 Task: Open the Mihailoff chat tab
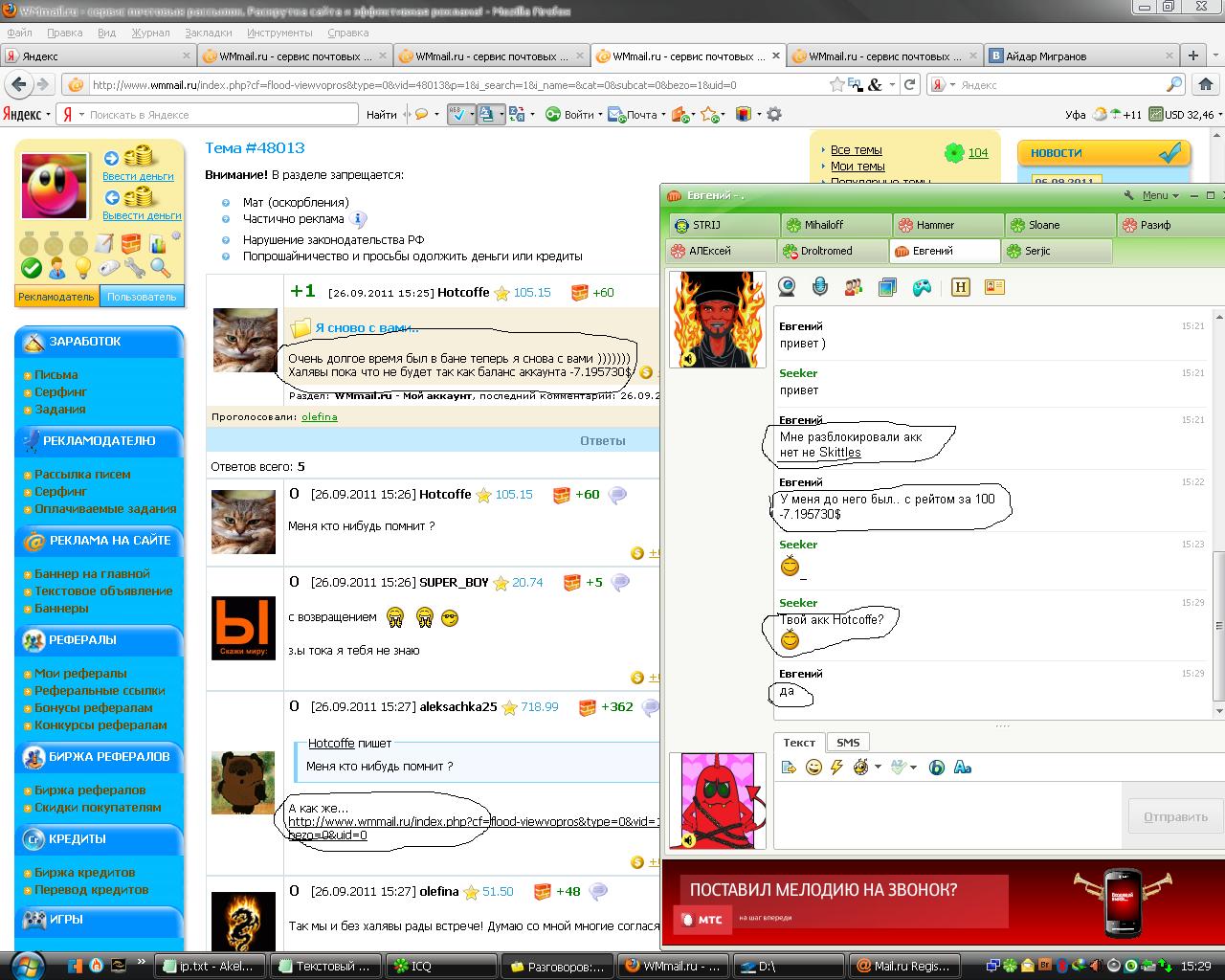835,225
